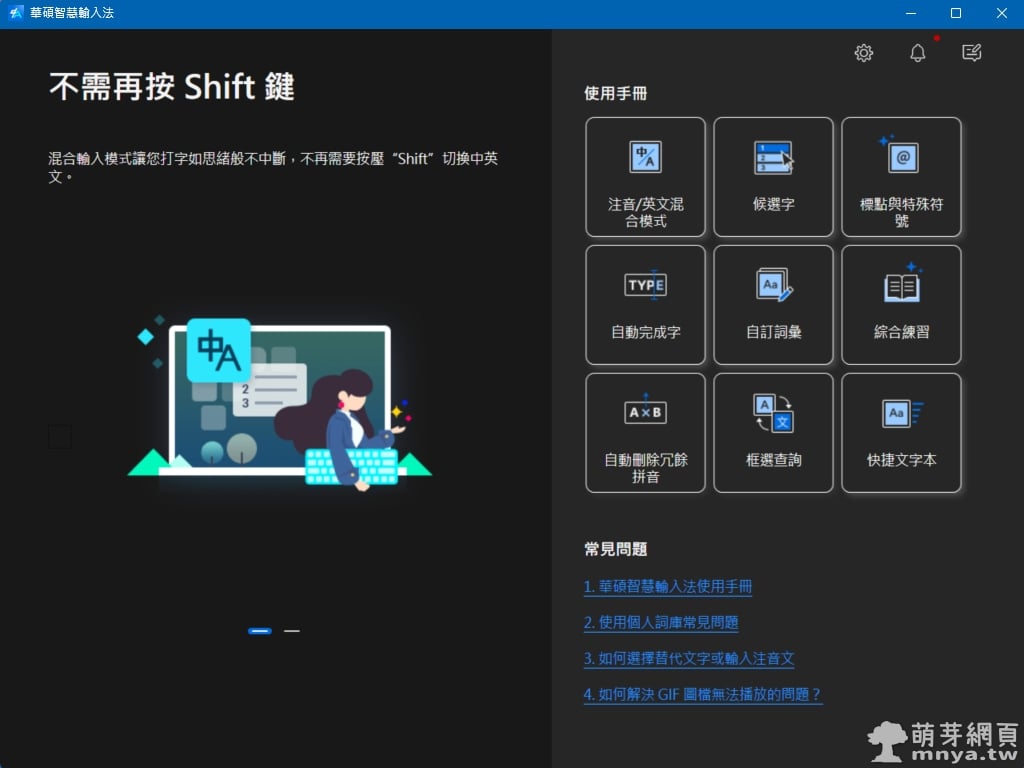Click the feedback edit icon
The image size is (1024, 768).
point(971,53)
